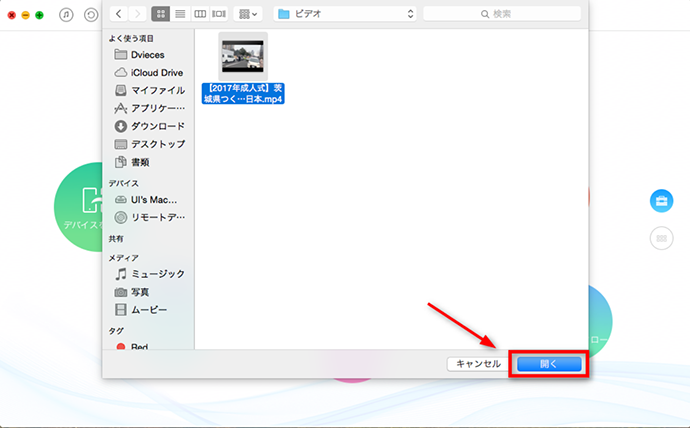
Task: Click the blue toolbox icon in app window
Action: click(x=661, y=201)
